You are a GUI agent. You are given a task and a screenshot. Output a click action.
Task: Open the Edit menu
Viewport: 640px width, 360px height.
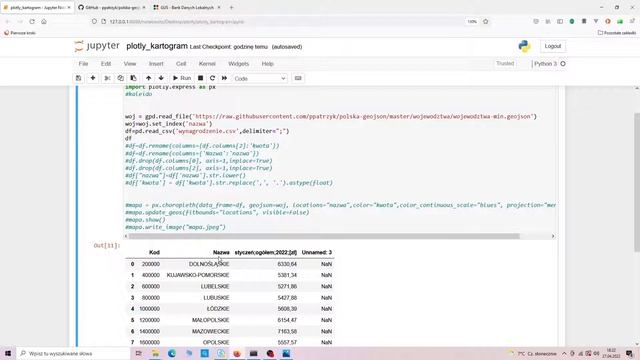106,64
